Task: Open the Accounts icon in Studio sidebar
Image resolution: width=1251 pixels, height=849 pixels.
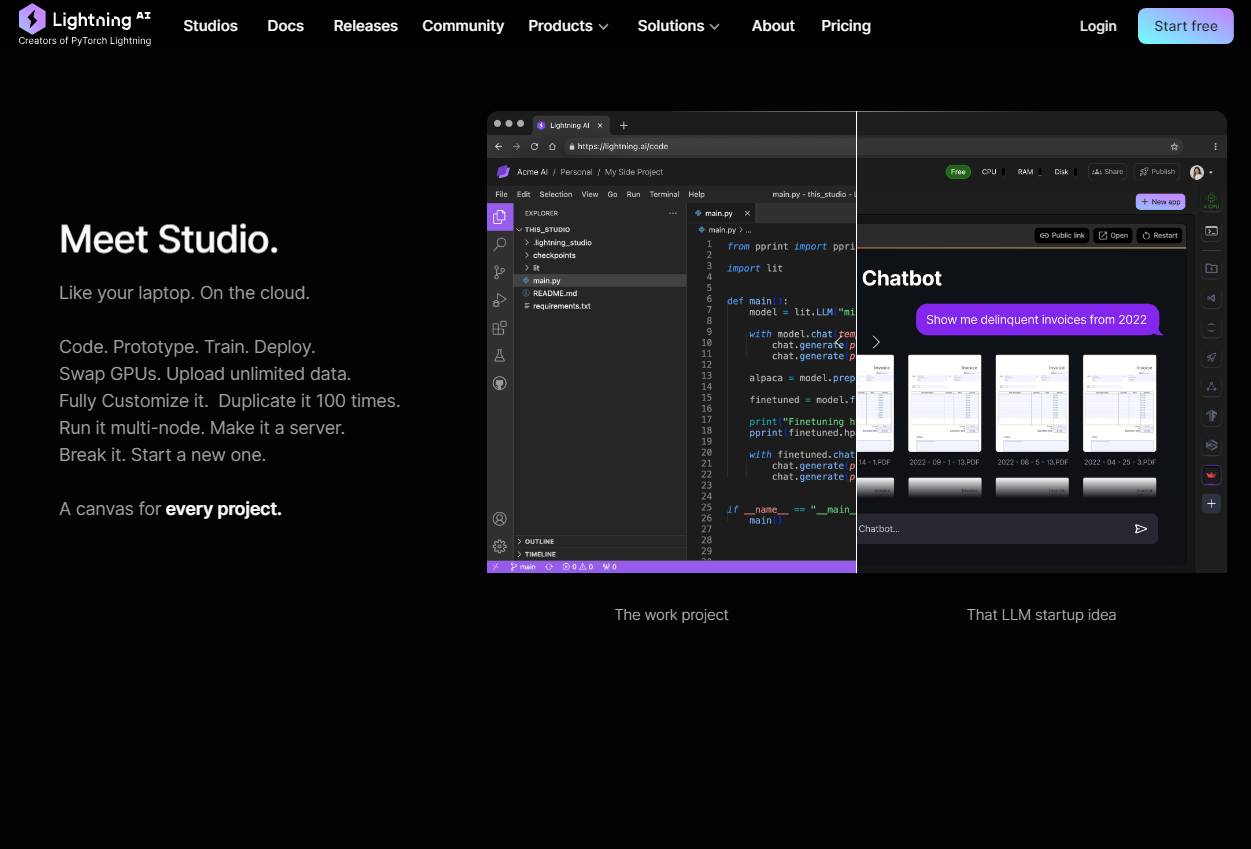Action: (500, 519)
